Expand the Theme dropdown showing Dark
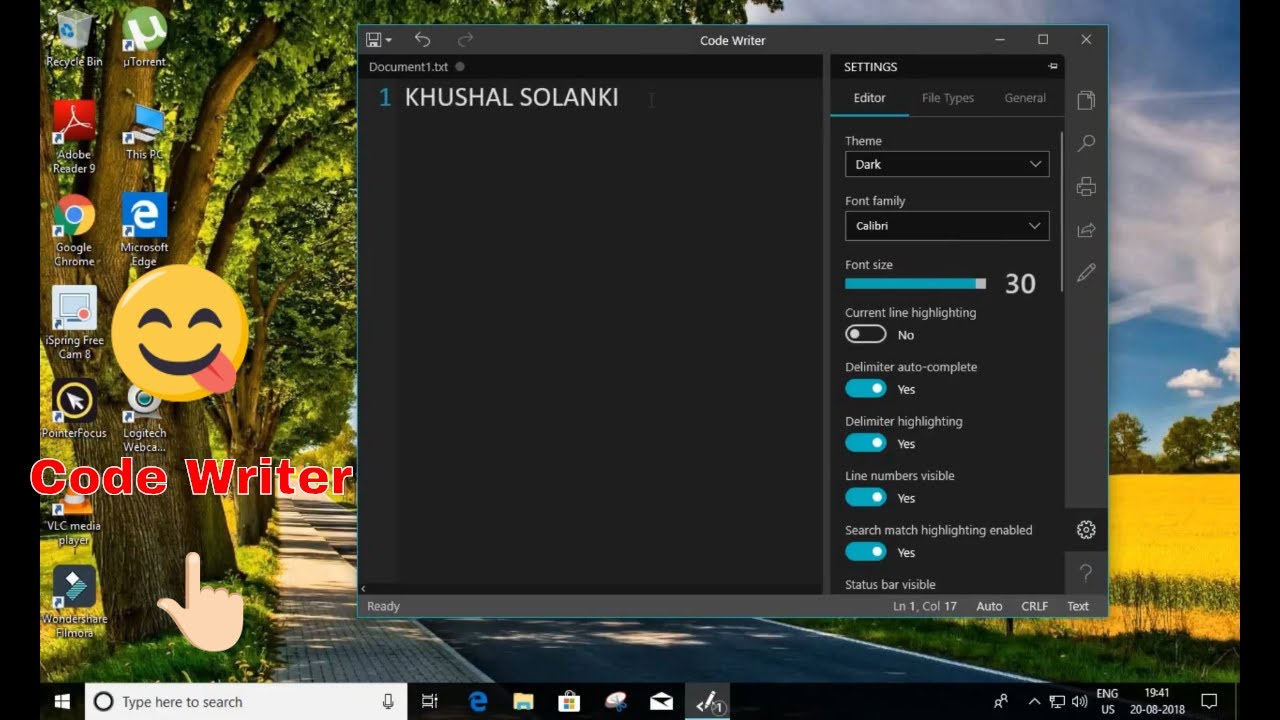 [947, 164]
